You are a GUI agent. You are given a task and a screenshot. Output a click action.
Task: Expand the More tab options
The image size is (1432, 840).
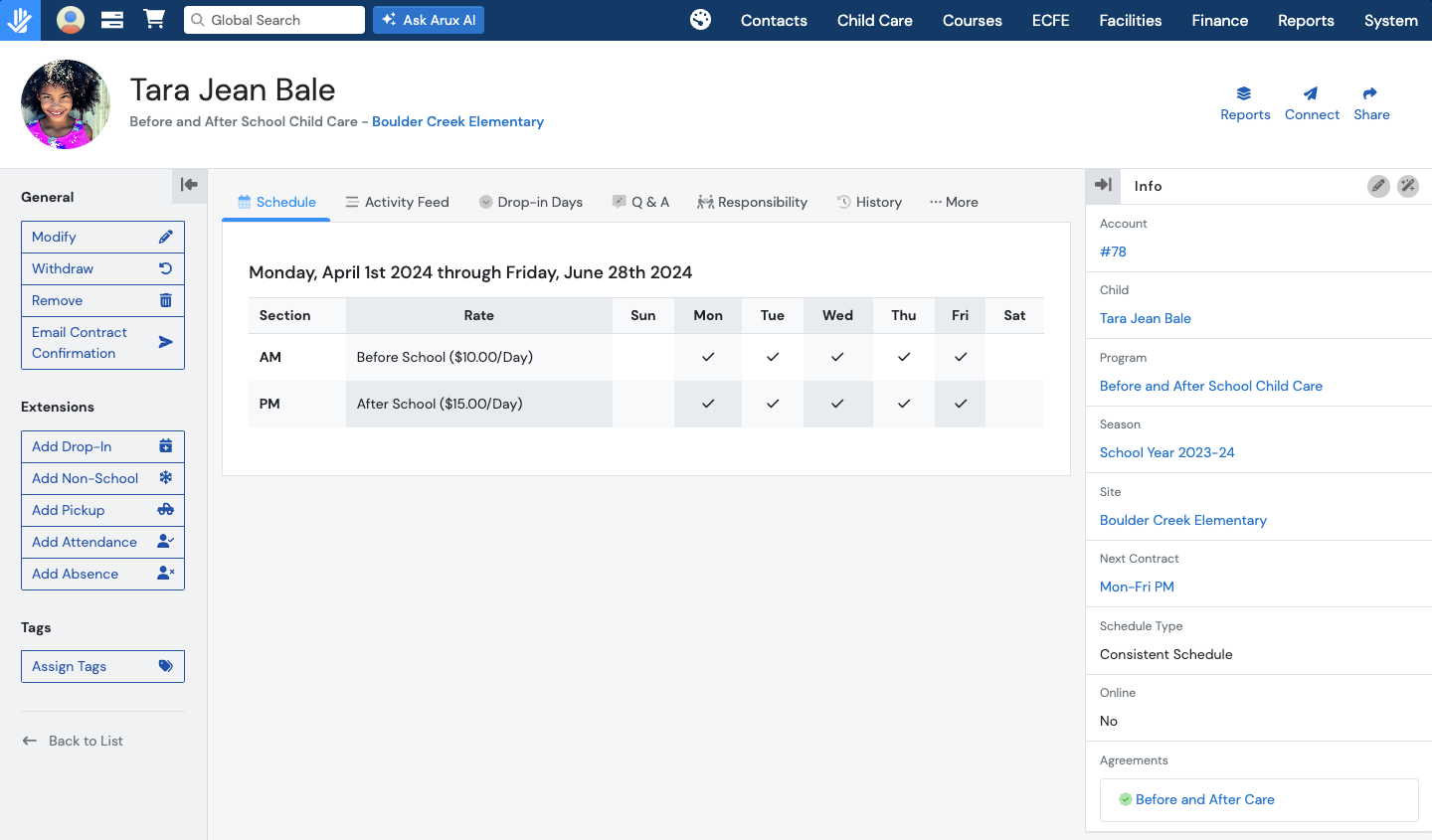[x=954, y=202]
